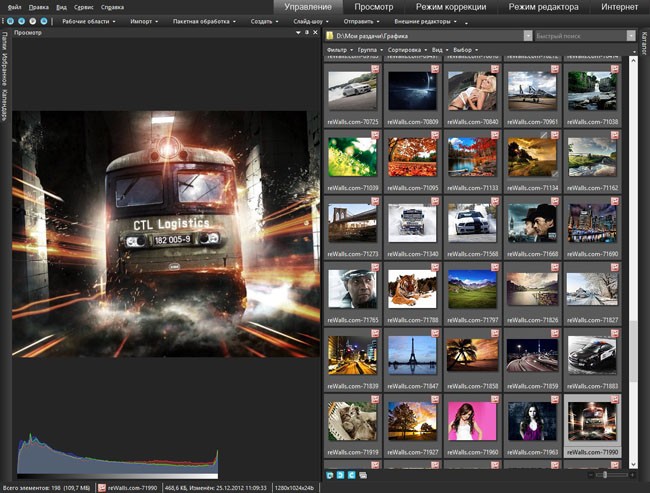Open the Пакетная обработка toolbar menu
650x493 pixels.
(202, 20)
